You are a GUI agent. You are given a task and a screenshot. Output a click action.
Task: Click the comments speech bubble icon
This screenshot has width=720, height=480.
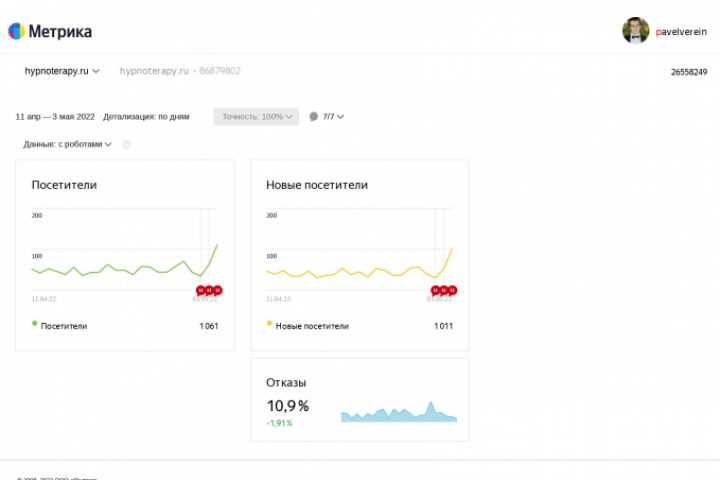[x=314, y=117]
